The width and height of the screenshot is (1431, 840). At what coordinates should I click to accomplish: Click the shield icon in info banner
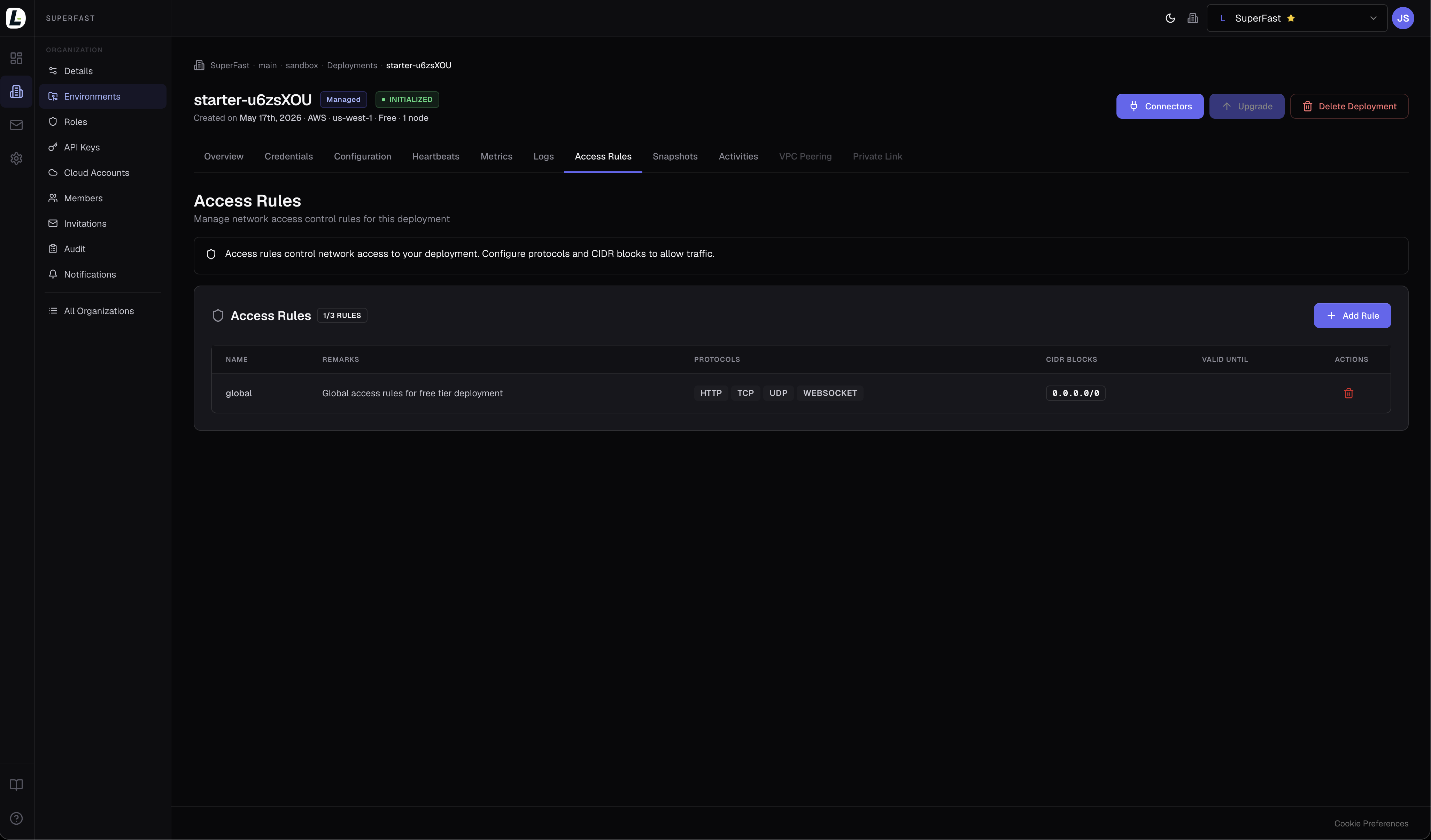[x=211, y=254]
